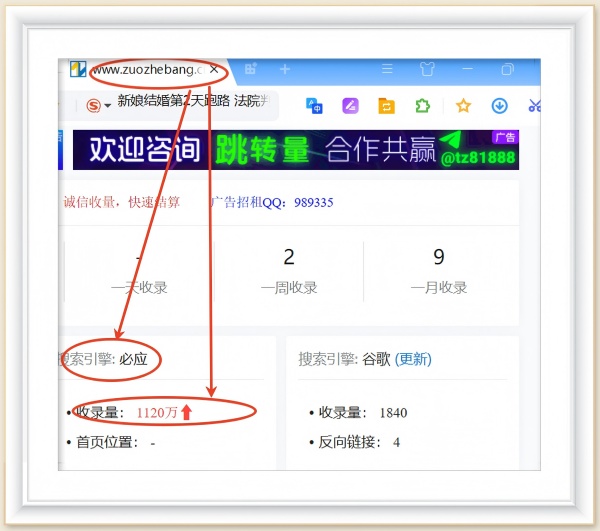Expand the Sogou search engine dropdown arrow
Viewport: 600px width, 531px height.
pyautogui.click(x=107, y=106)
